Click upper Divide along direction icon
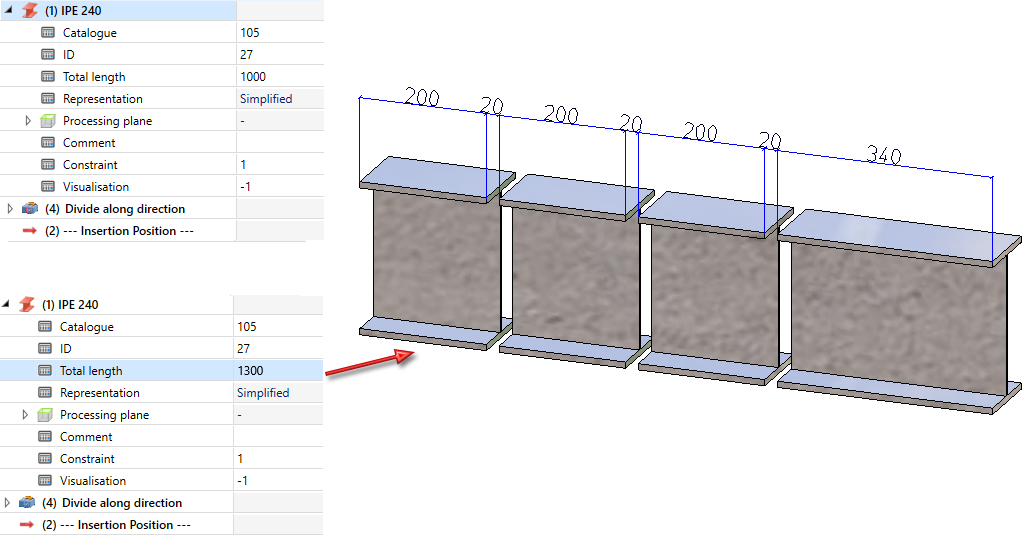The image size is (1028, 535). (x=30, y=208)
